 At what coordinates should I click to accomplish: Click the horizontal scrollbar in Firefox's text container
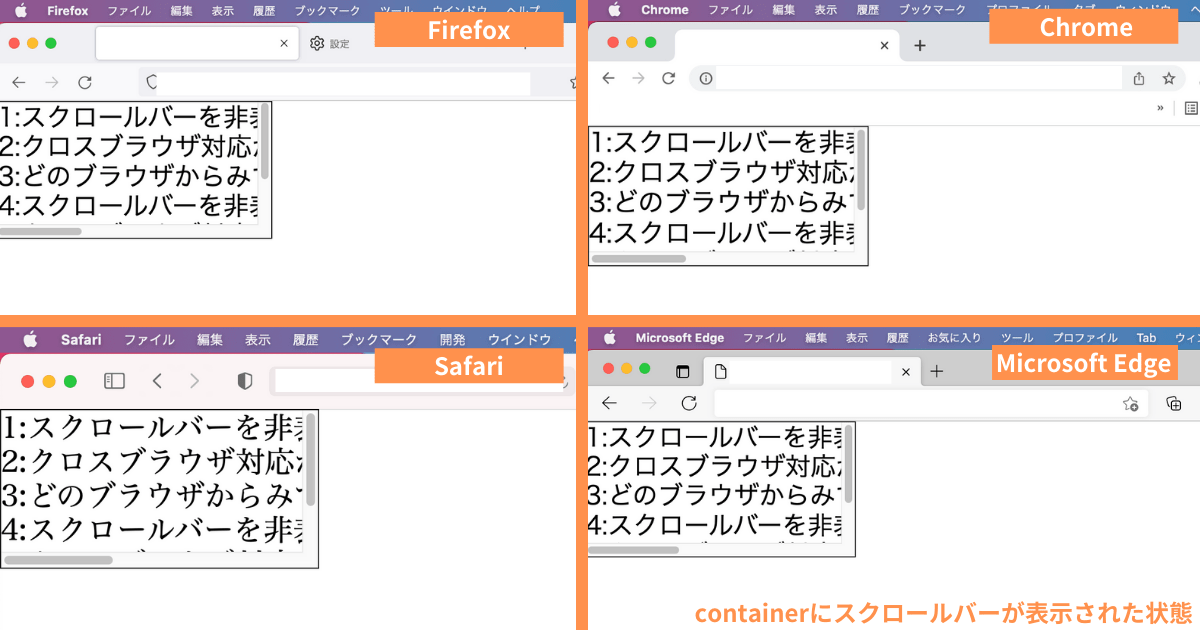44,231
